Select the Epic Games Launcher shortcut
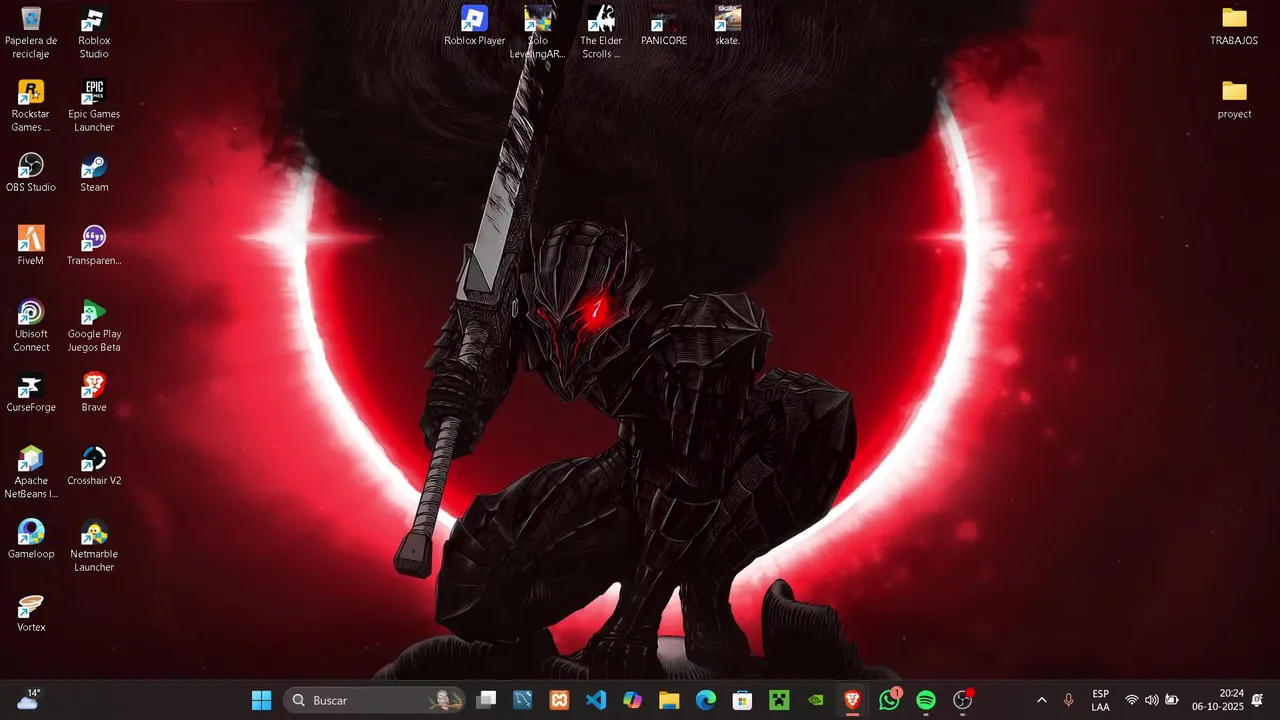This screenshot has height=720, width=1280. coord(94,105)
